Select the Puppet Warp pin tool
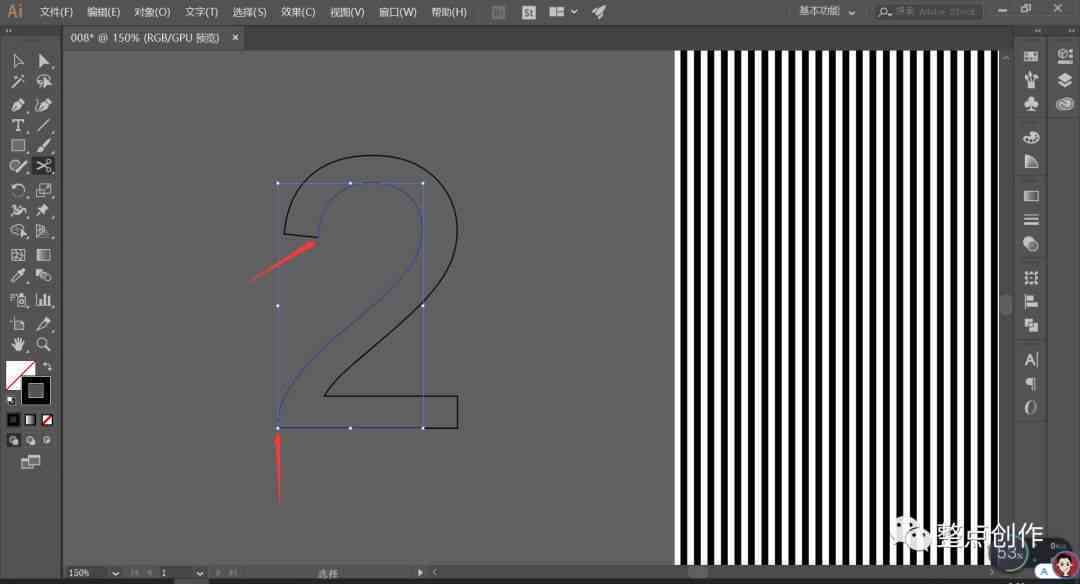The width and height of the screenshot is (1080, 584). (43, 210)
